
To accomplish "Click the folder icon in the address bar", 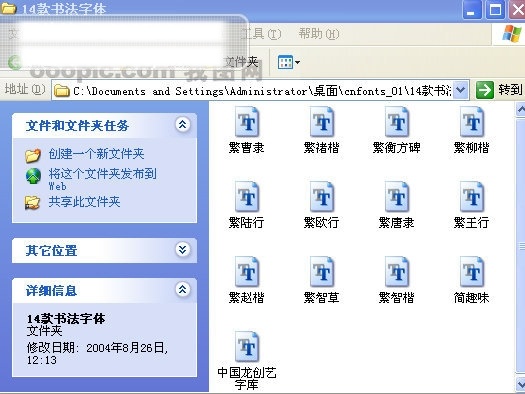I will point(62,90).
